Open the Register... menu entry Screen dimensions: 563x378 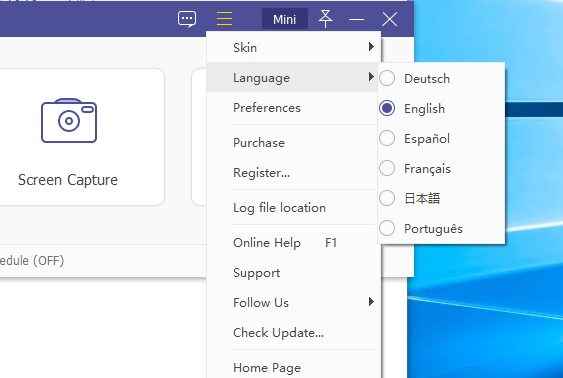[261, 173]
